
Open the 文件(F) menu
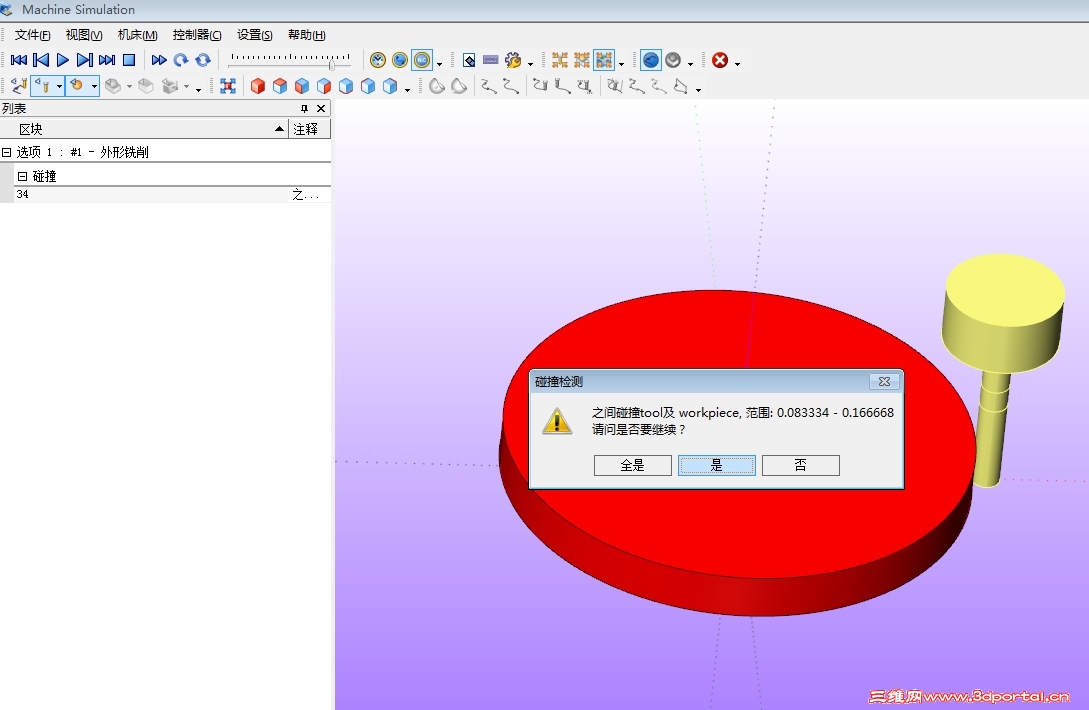tap(33, 35)
